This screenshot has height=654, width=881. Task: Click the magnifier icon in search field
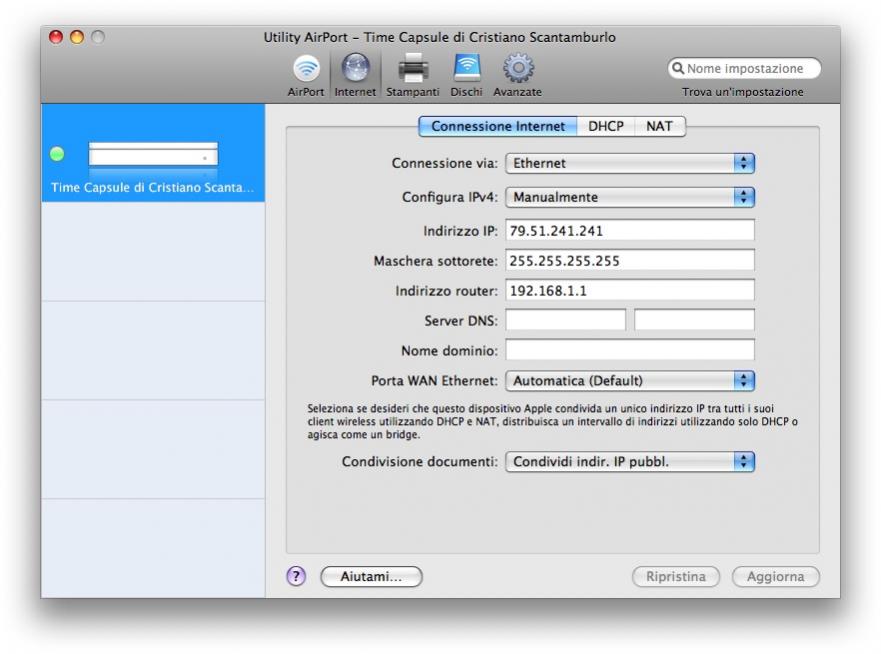pyautogui.click(x=678, y=68)
